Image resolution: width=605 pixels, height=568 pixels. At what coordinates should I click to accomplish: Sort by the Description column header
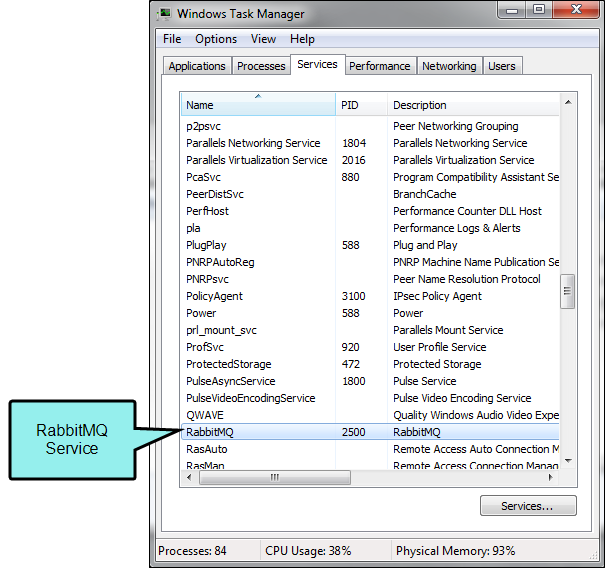[473, 105]
